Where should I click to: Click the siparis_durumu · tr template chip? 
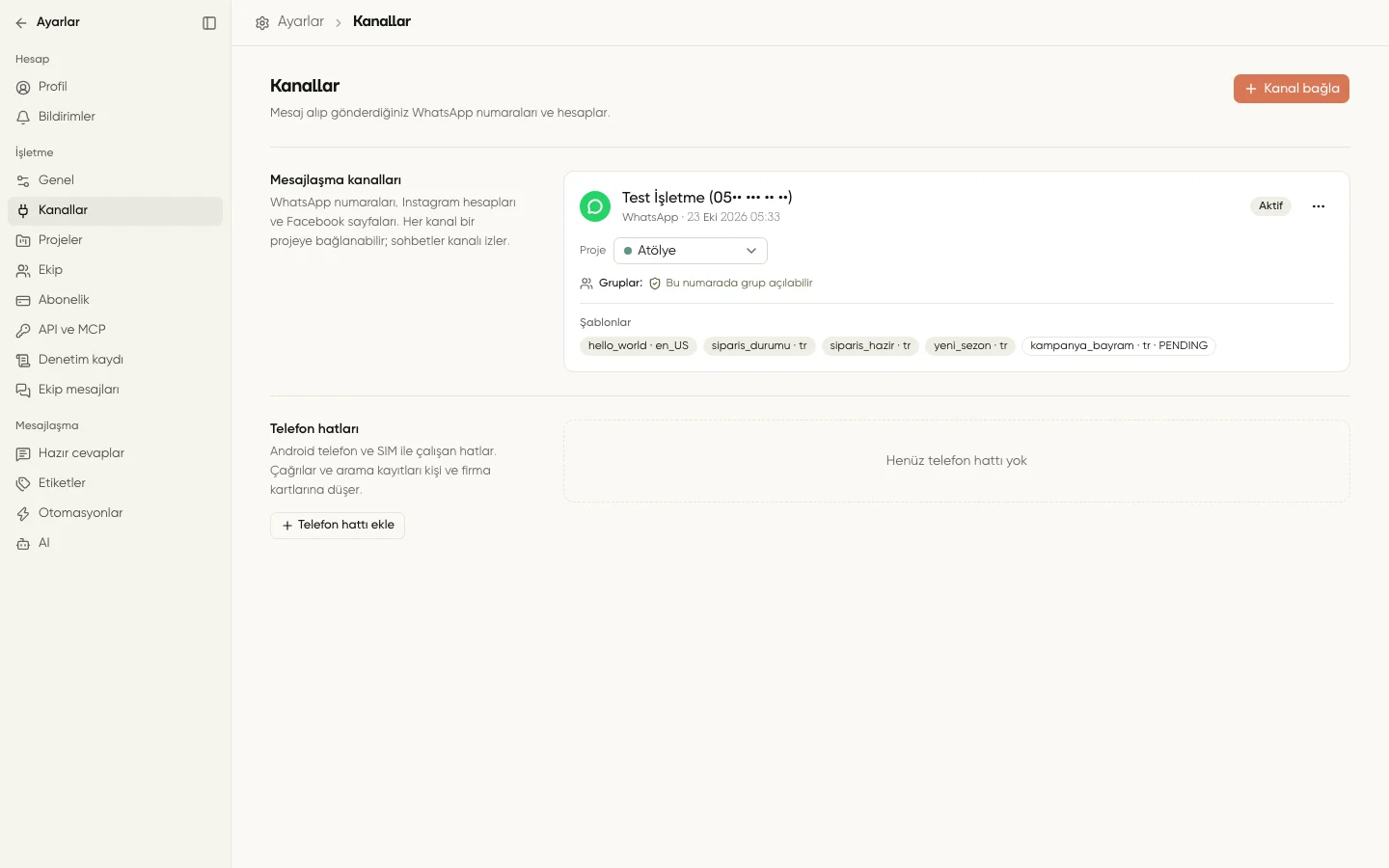(759, 346)
